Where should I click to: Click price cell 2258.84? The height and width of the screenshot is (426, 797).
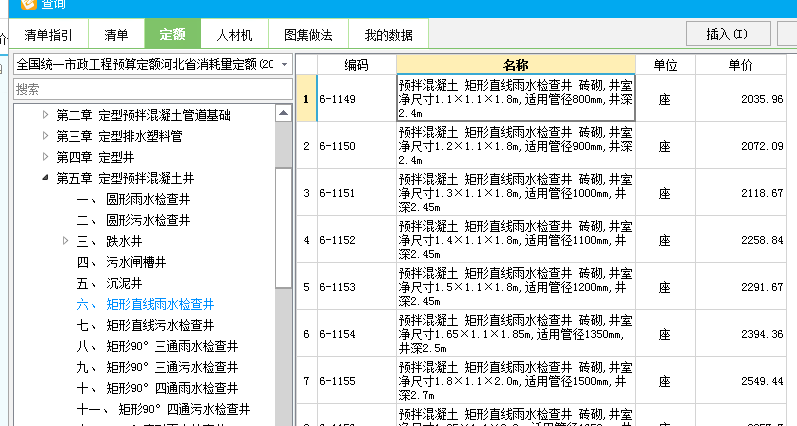point(740,240)
